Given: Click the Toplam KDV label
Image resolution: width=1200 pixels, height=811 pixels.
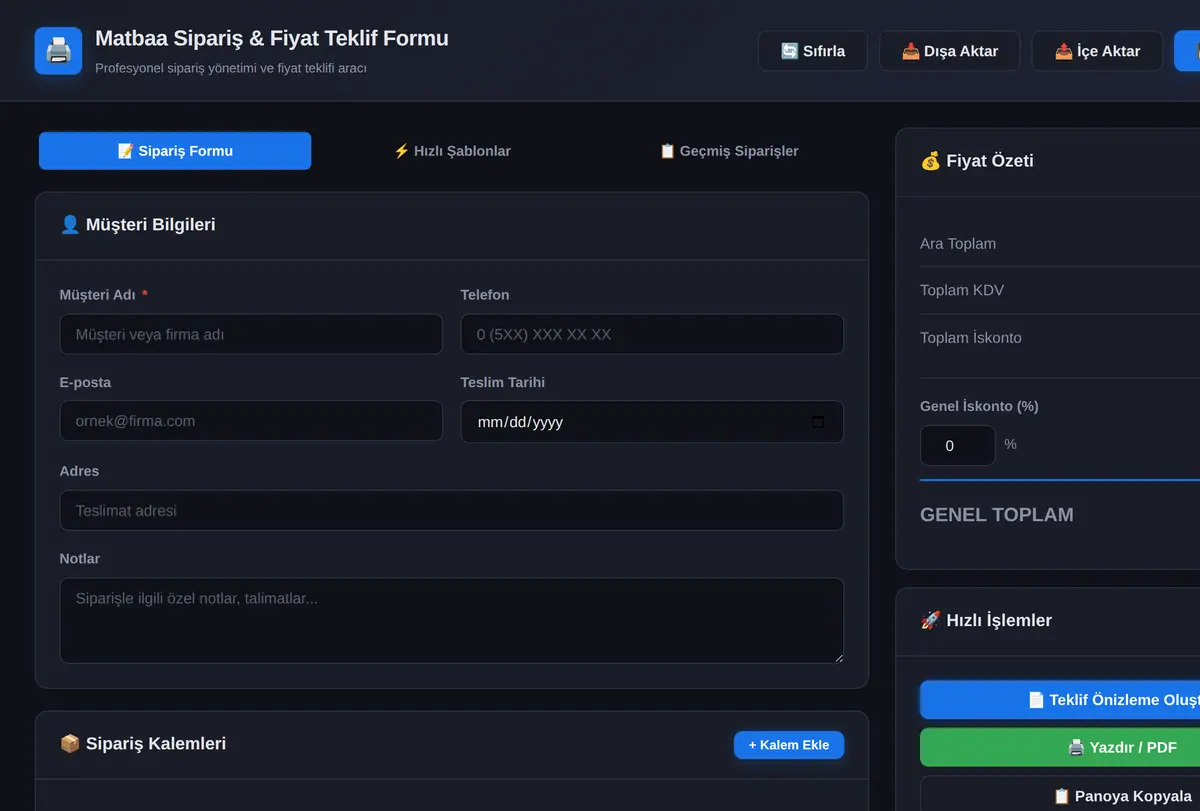Looking at the screenshot, I should coord(962,291).
